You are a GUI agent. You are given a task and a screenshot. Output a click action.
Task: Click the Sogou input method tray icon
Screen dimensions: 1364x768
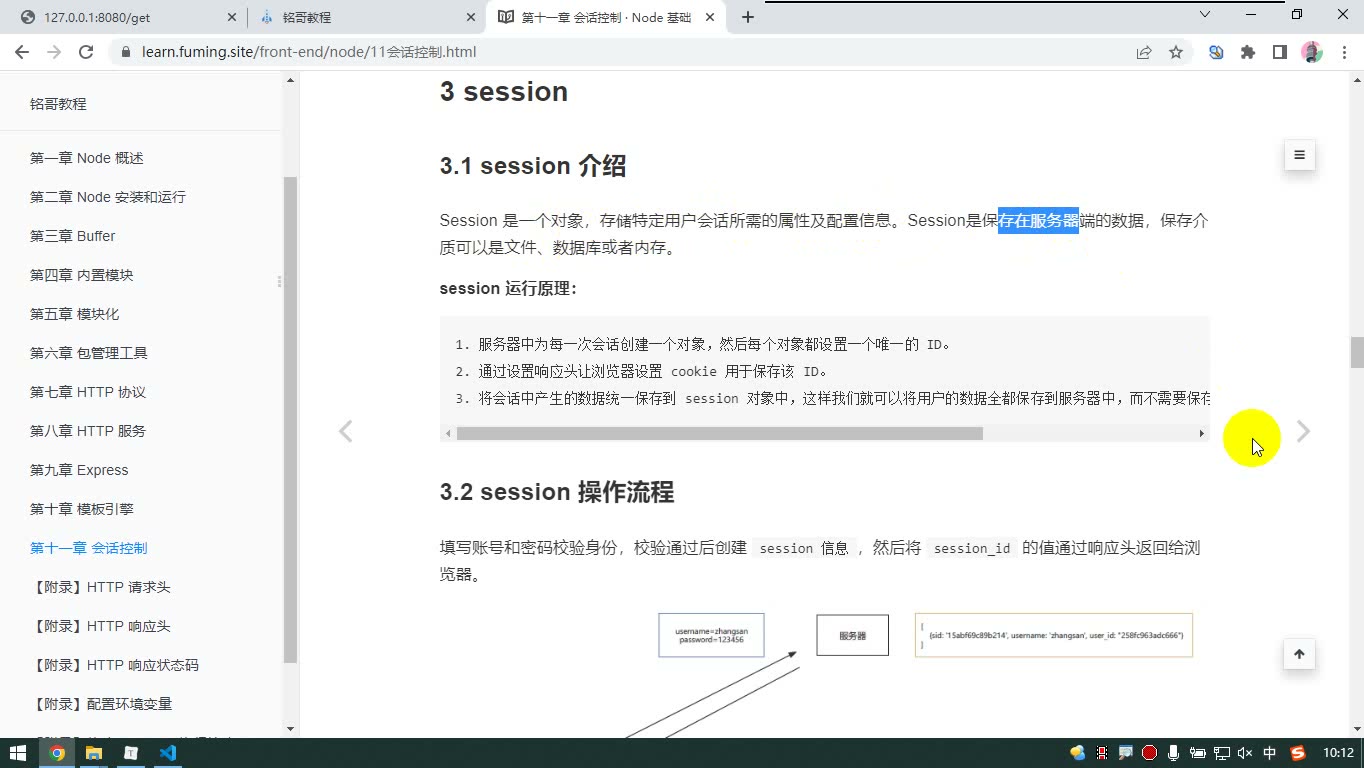coord(1298,753)
